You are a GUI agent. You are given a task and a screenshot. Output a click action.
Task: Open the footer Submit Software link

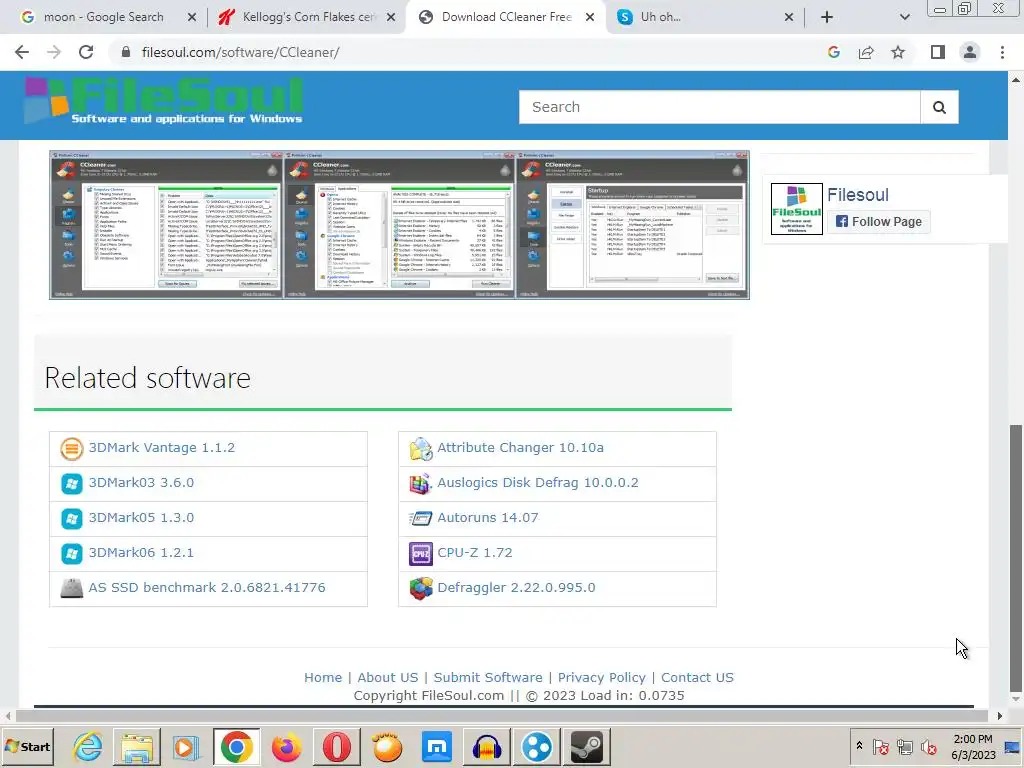click(x=488, y=678)
